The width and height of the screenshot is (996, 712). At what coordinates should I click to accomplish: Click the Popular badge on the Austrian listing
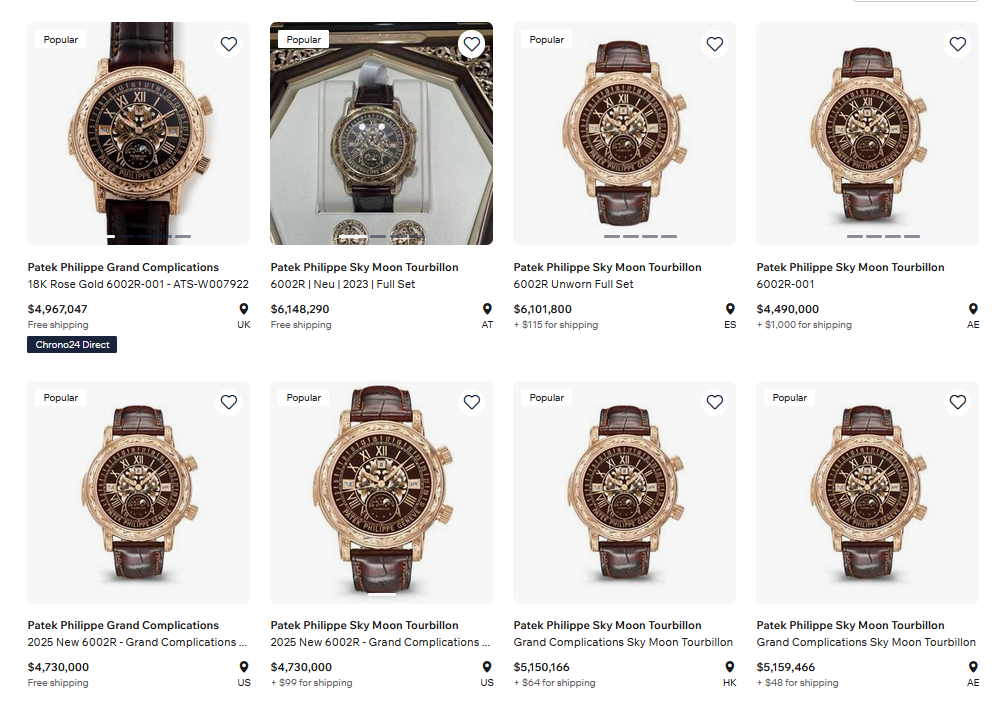click(304, 40)
